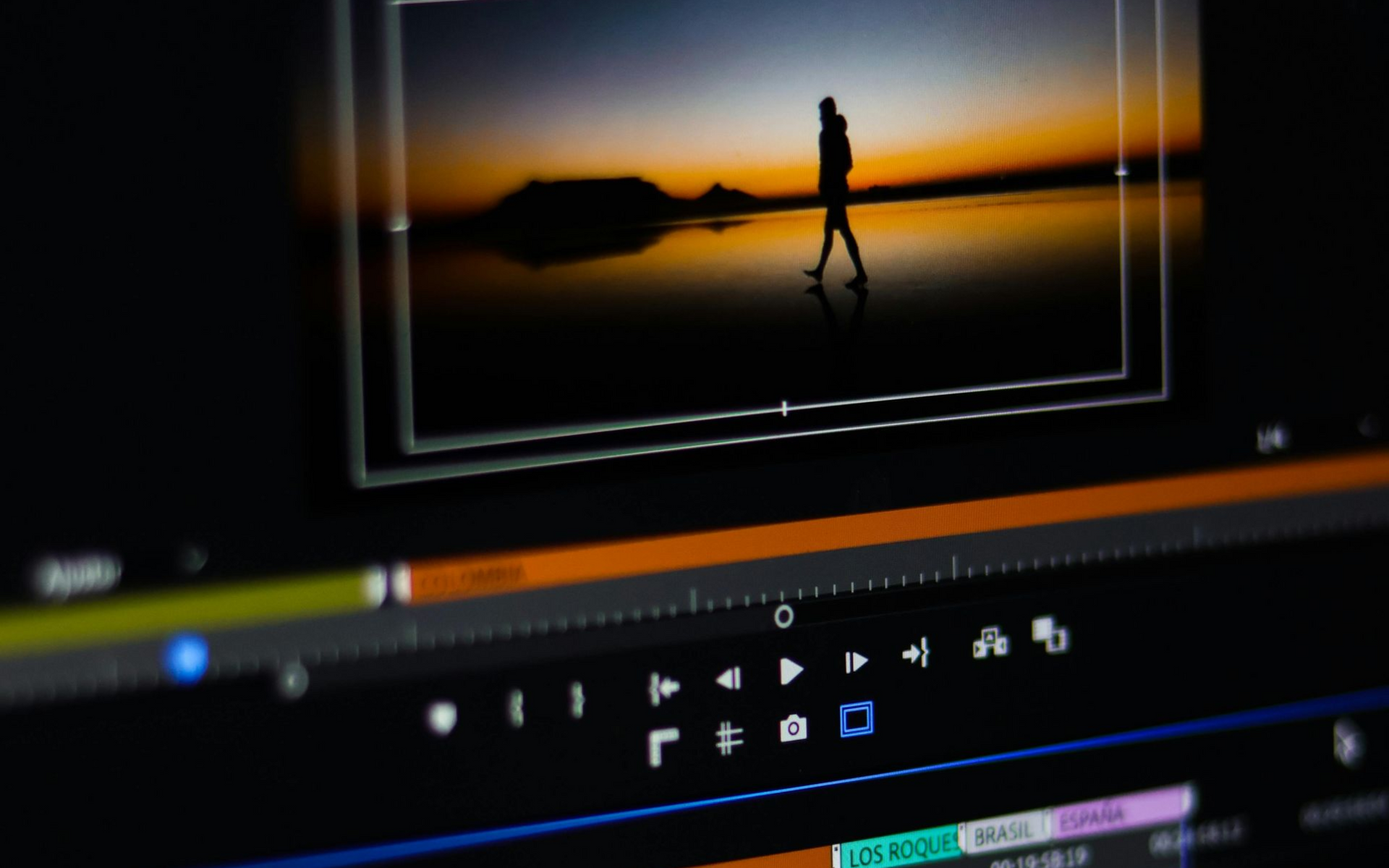This screenshot has height=868, width=1389.
Task: Click the Extract button
Action: (1049, 634)
